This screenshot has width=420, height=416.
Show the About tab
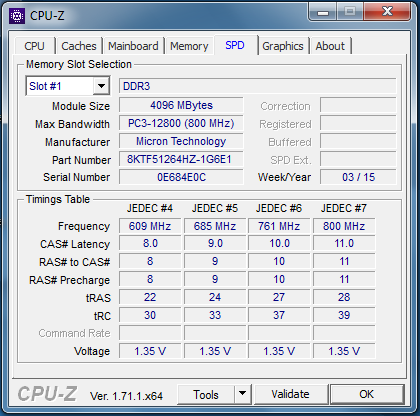click(x=330, y=46)
